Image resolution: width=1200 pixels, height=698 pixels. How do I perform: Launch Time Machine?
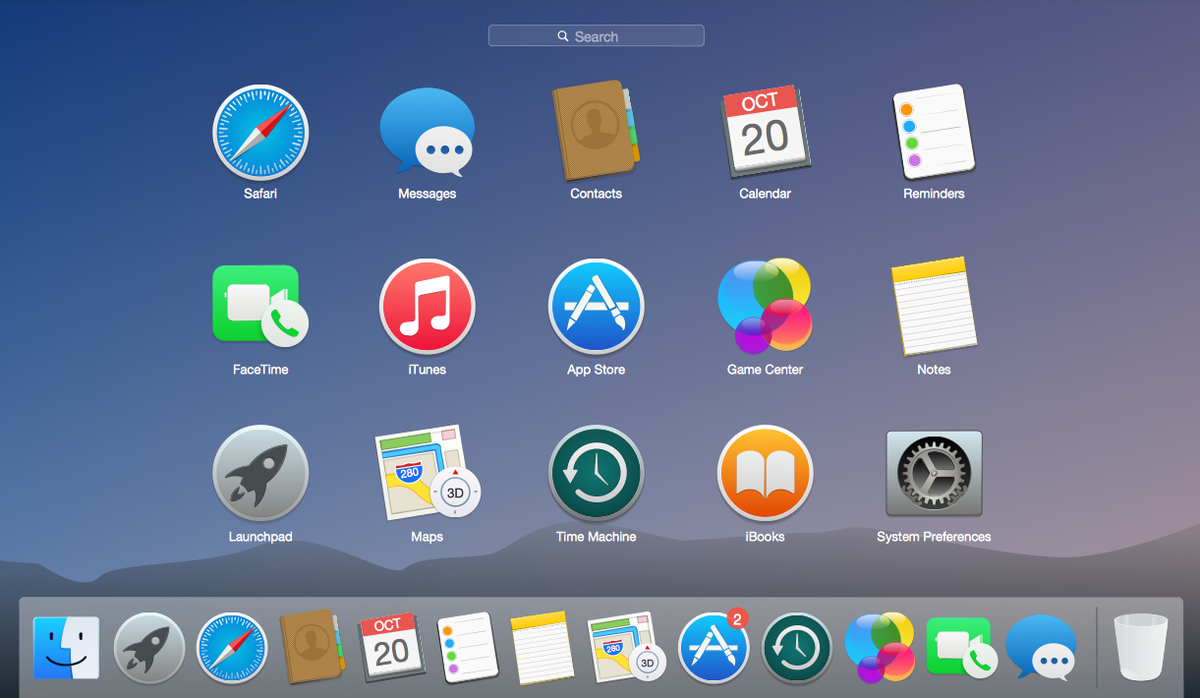[596, 473]
